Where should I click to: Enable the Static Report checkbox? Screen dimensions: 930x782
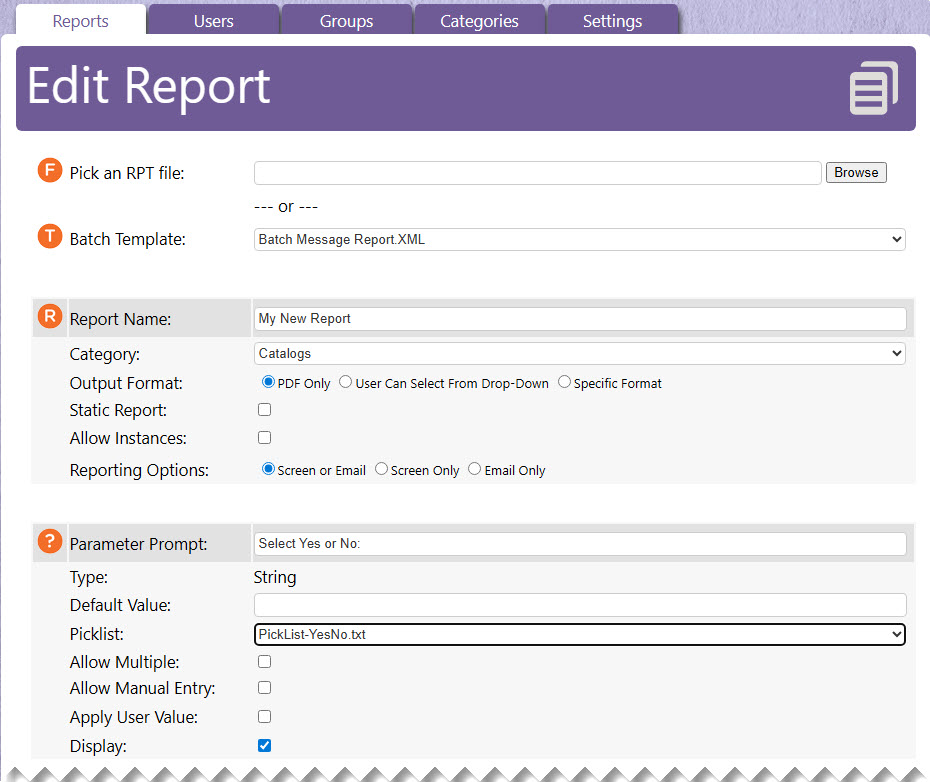point(265,409)
